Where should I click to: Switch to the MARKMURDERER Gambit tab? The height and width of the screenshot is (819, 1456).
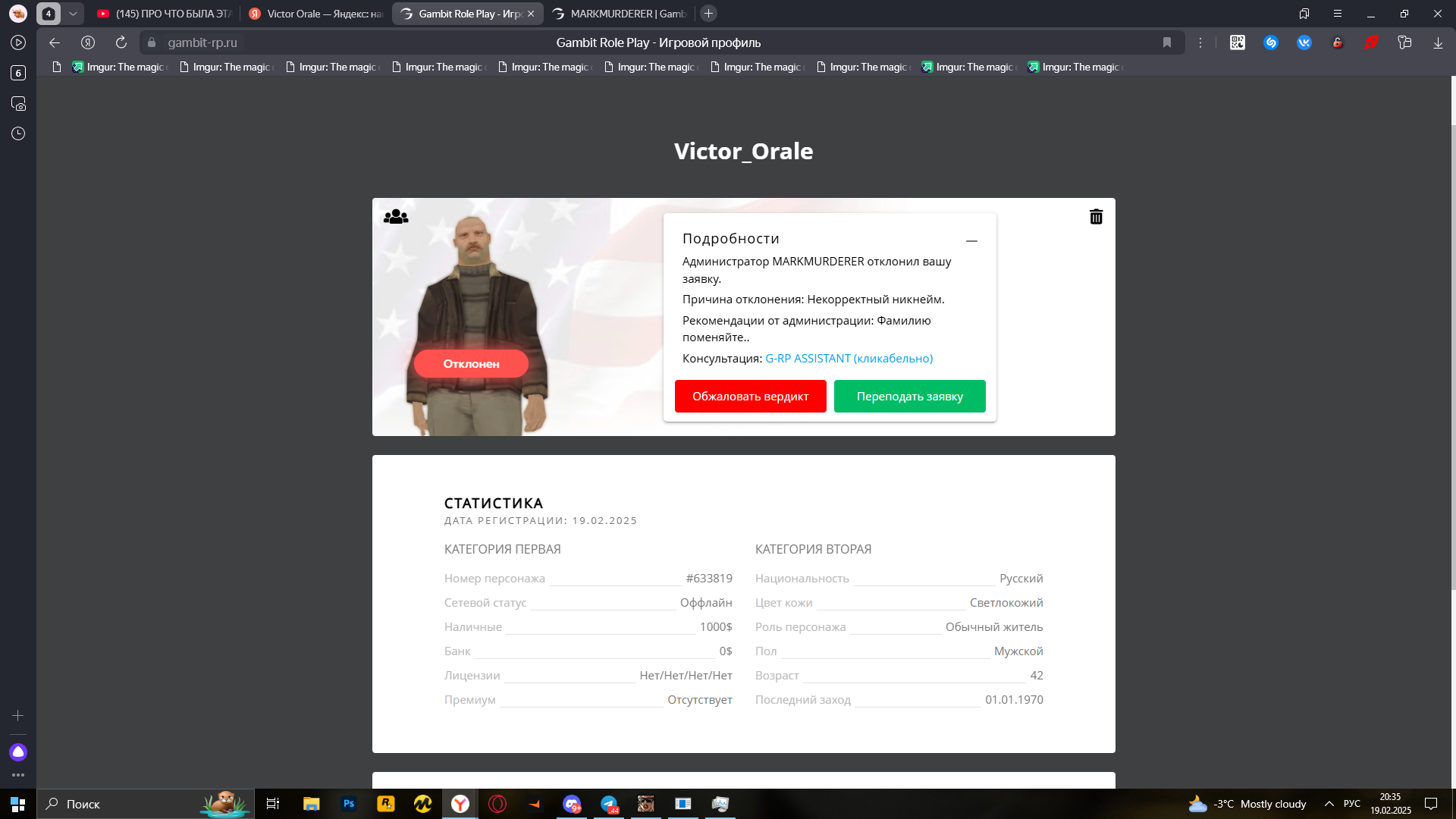click(620, 14)
